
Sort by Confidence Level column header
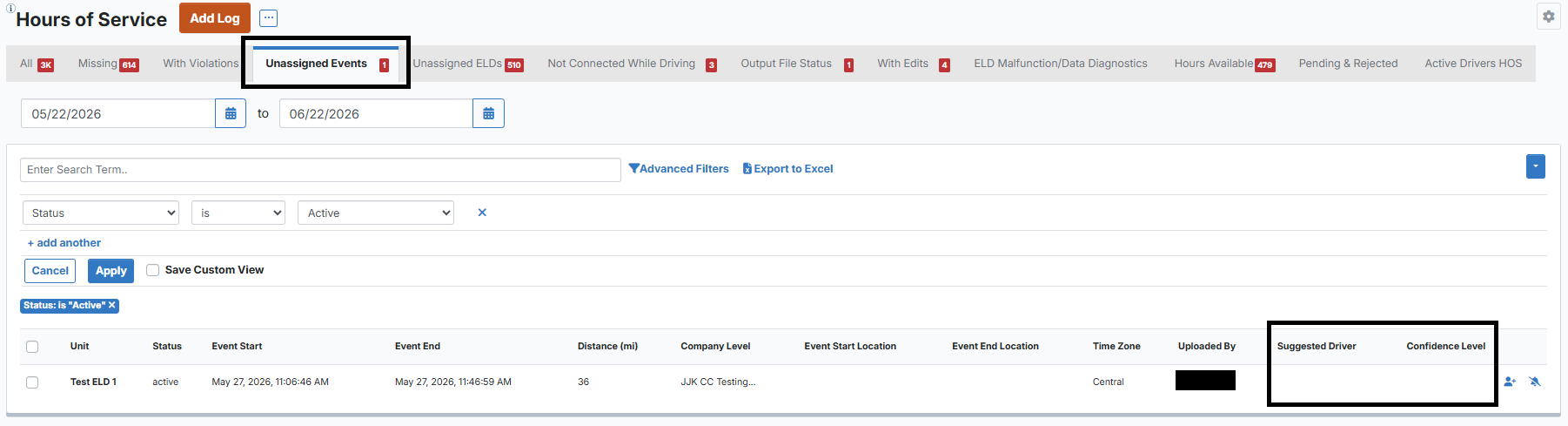(x=1446, y=347)
